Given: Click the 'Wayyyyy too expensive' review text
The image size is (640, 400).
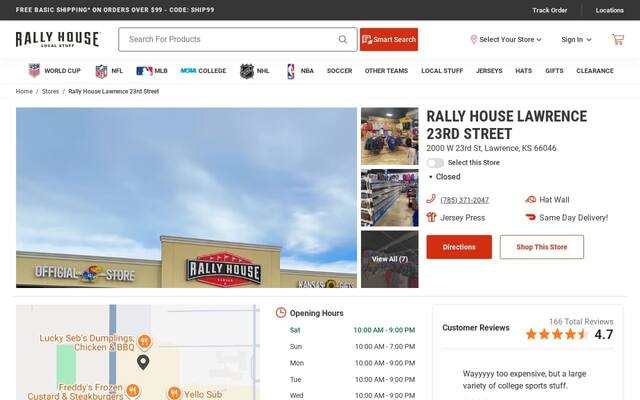Looking at the screenshot, I should [524, 380].
